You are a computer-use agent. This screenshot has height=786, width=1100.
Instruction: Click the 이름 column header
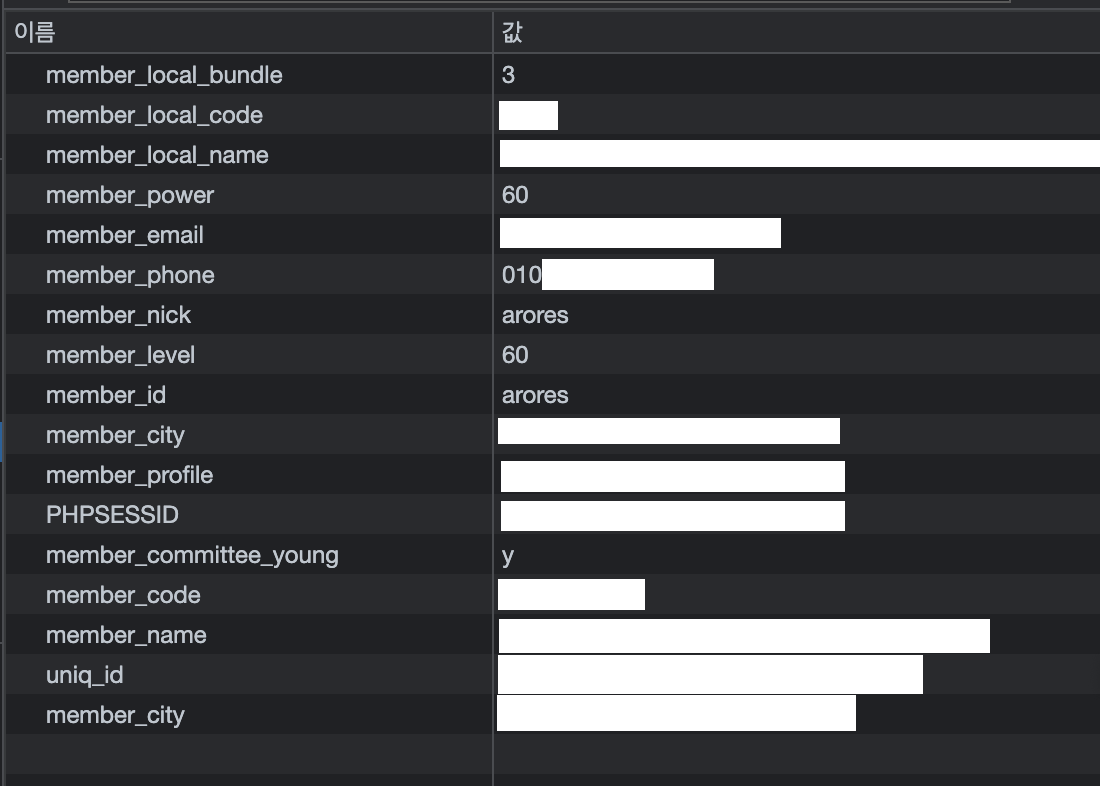[x=35, y=33]
